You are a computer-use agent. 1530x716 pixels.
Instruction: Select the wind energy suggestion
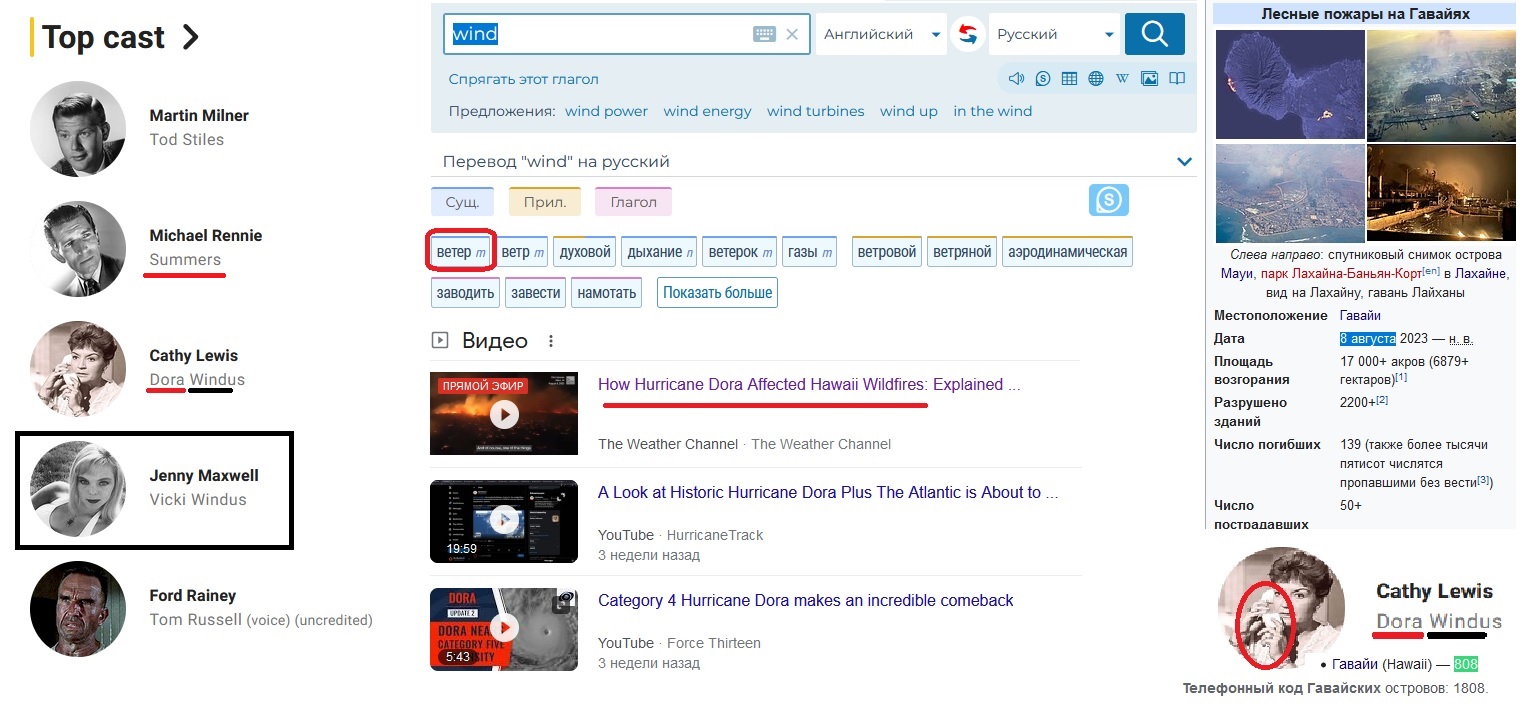coord(707,111)
